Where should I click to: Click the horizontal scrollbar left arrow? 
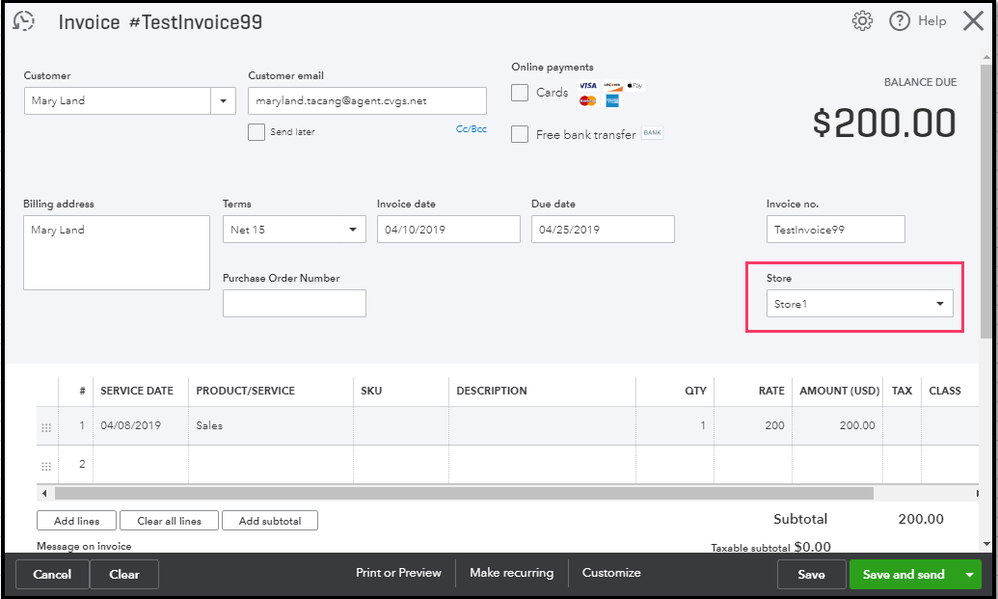(42, 494)
